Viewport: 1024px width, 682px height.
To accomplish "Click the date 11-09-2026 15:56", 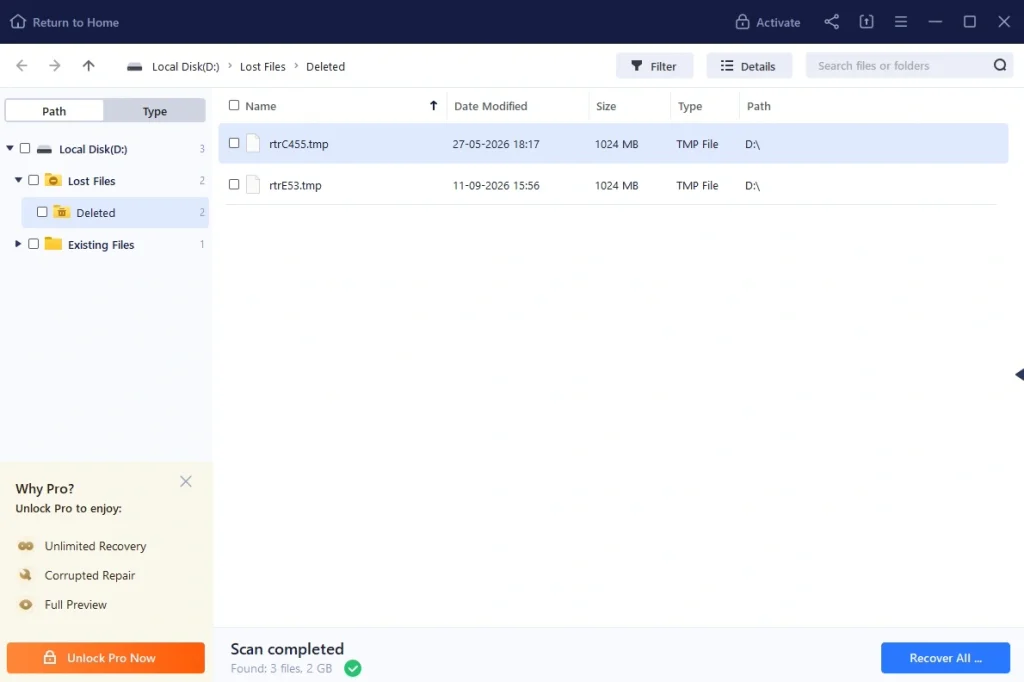I will [x=496, y=186].
